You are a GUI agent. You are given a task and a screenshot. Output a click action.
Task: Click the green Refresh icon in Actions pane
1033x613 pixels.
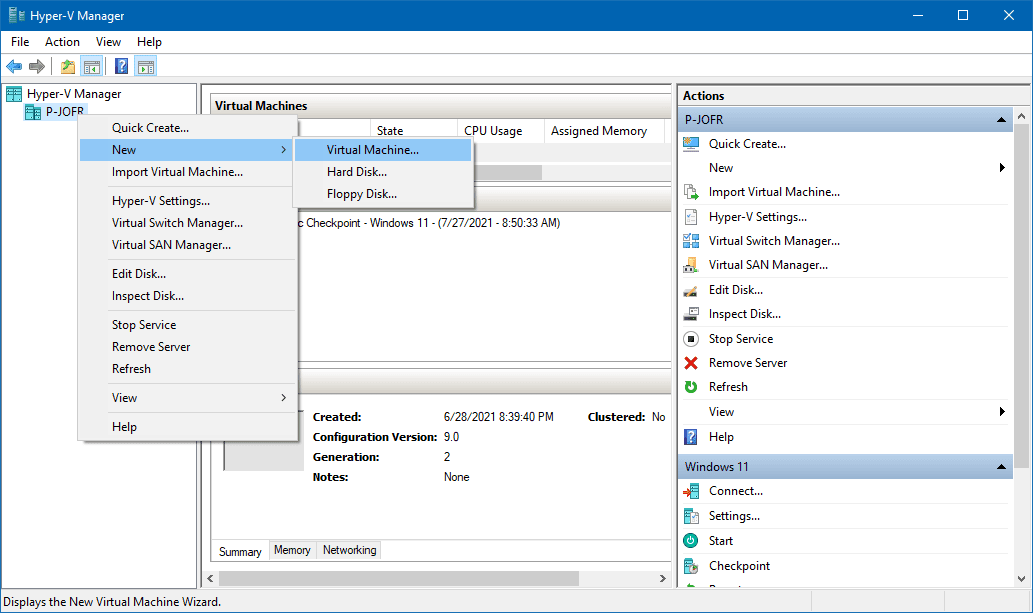point(691,387)
